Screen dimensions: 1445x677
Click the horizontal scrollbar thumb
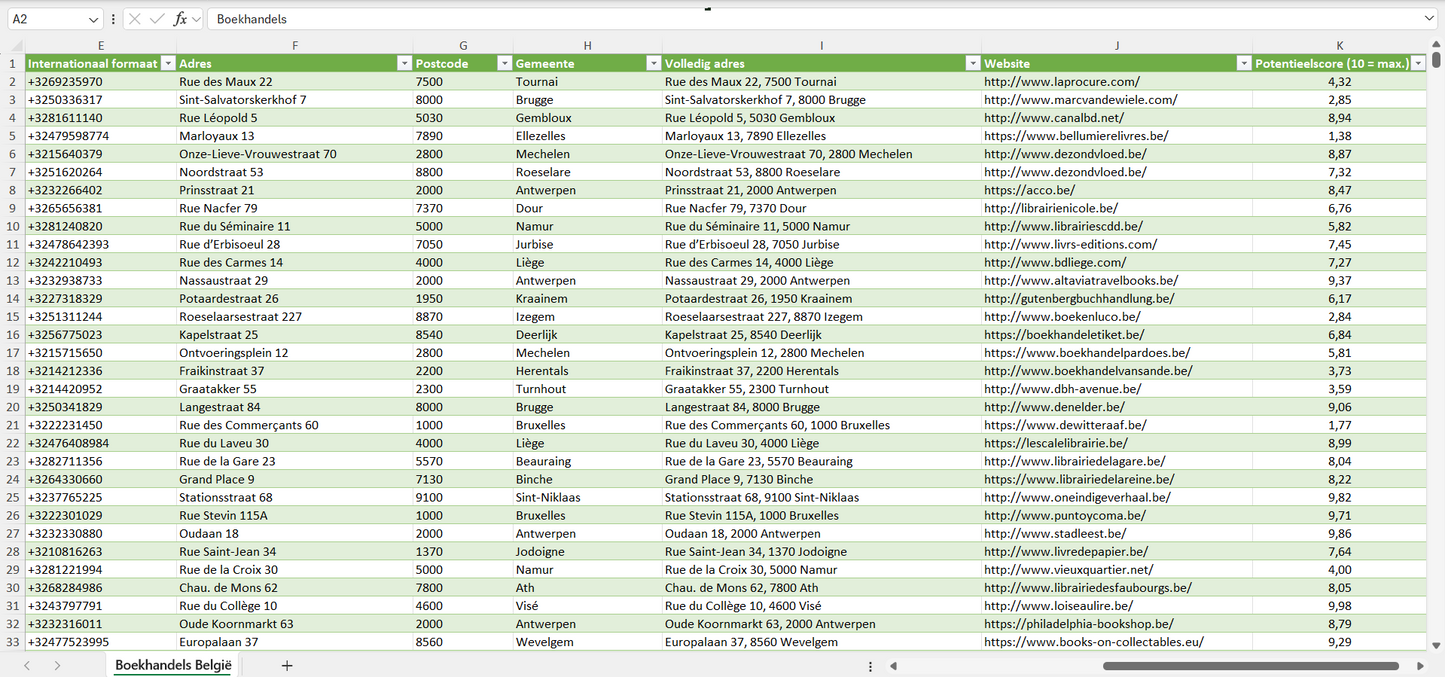point(1250,665)
